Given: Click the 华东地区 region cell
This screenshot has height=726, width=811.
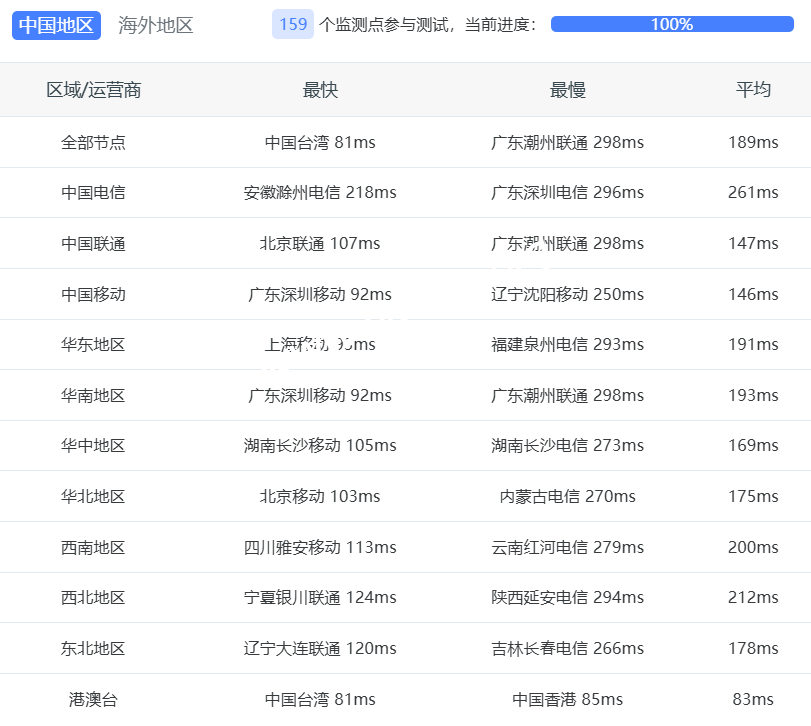Looking at the screenshot, I should coord(93,345).
